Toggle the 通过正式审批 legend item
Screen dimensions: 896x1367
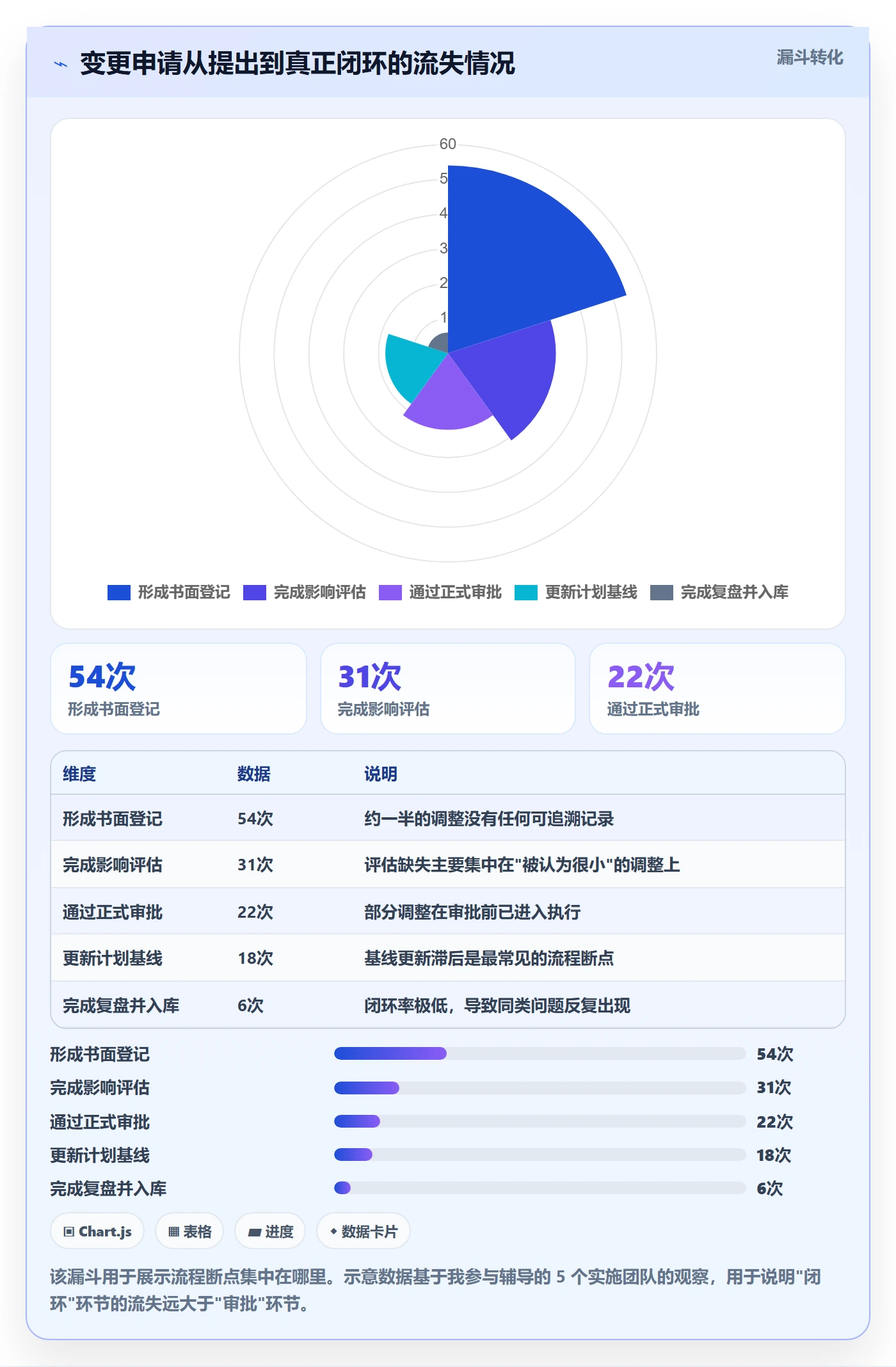pyautogui.click(x=440, y=593)
